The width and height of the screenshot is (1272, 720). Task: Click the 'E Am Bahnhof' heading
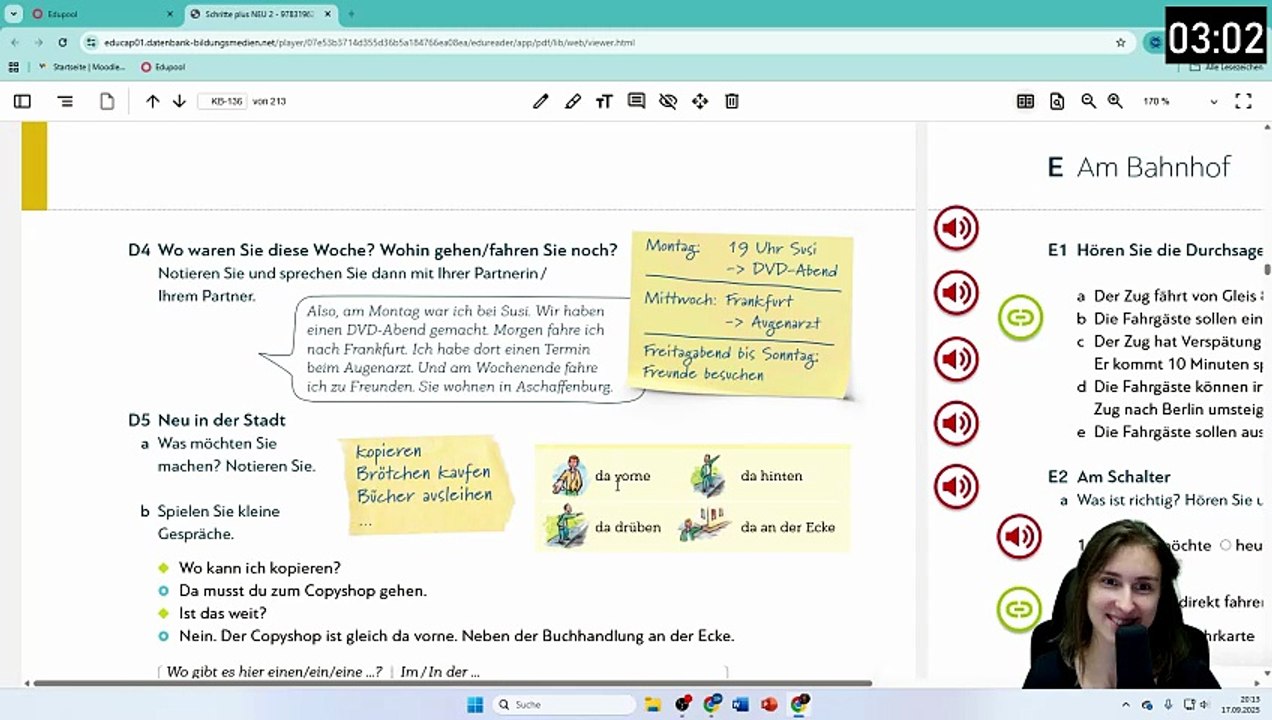(1138, 167)
